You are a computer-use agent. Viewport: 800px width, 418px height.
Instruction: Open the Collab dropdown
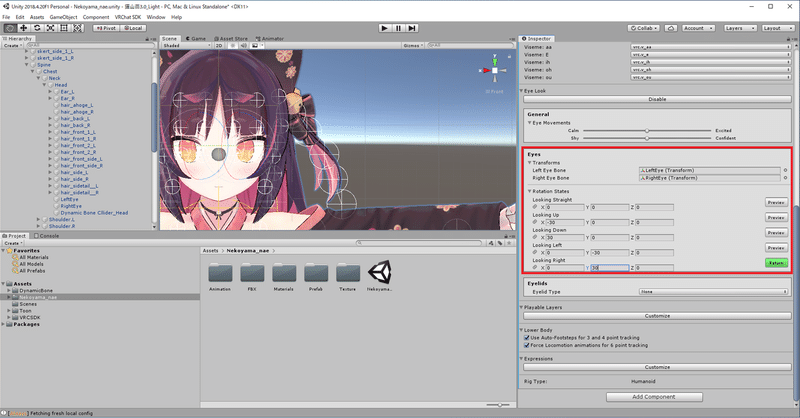tap(644, 28)
